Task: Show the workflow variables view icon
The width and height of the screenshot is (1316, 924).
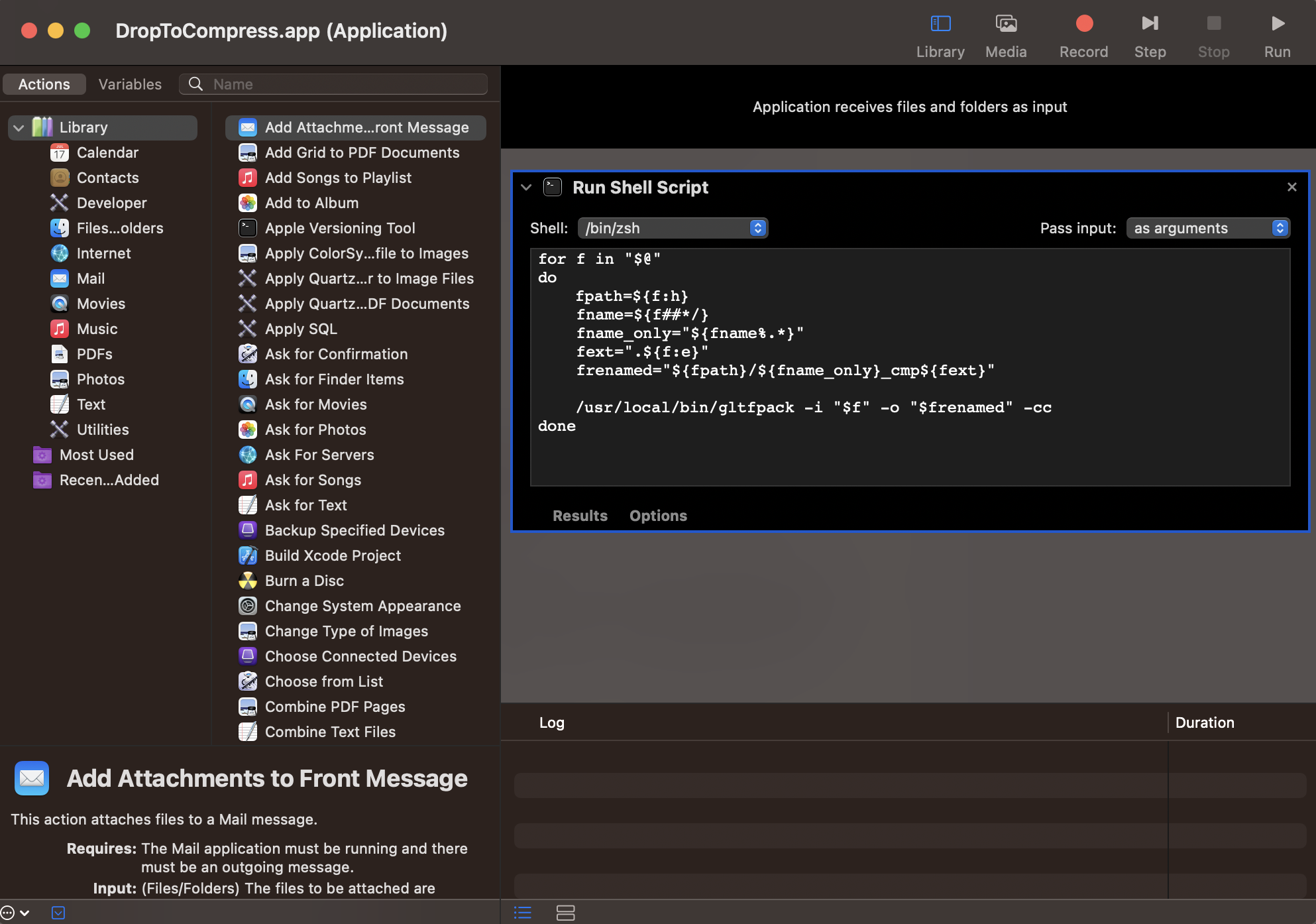Action: pos(565,913)
